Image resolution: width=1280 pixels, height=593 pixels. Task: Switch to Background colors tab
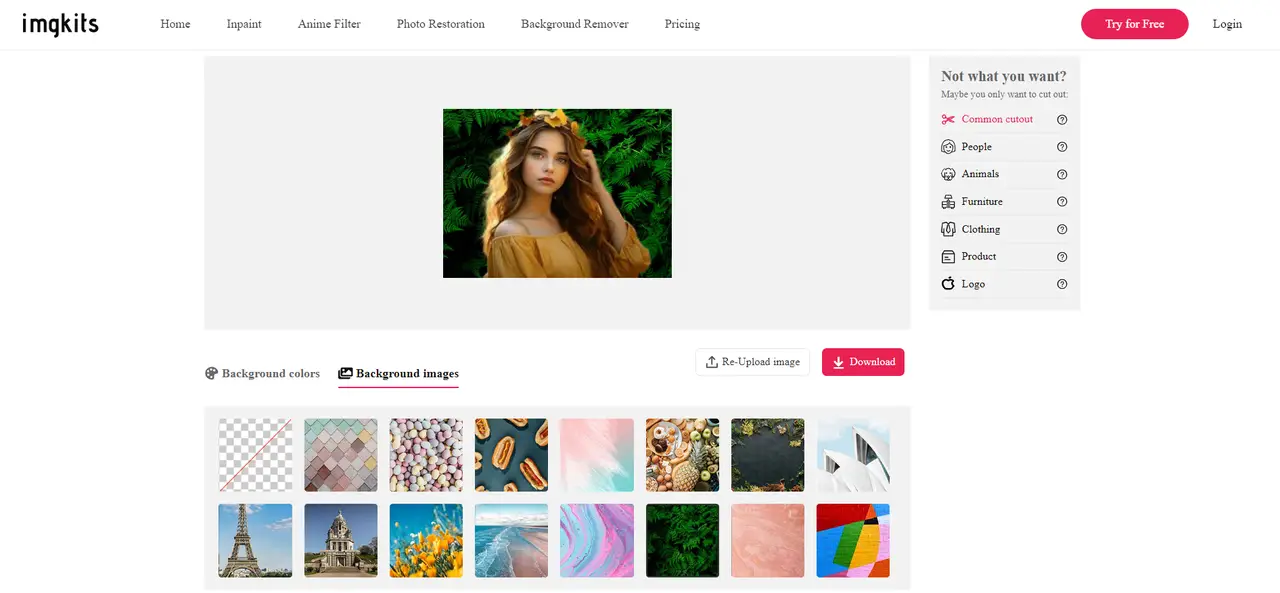tap(262, 374)
